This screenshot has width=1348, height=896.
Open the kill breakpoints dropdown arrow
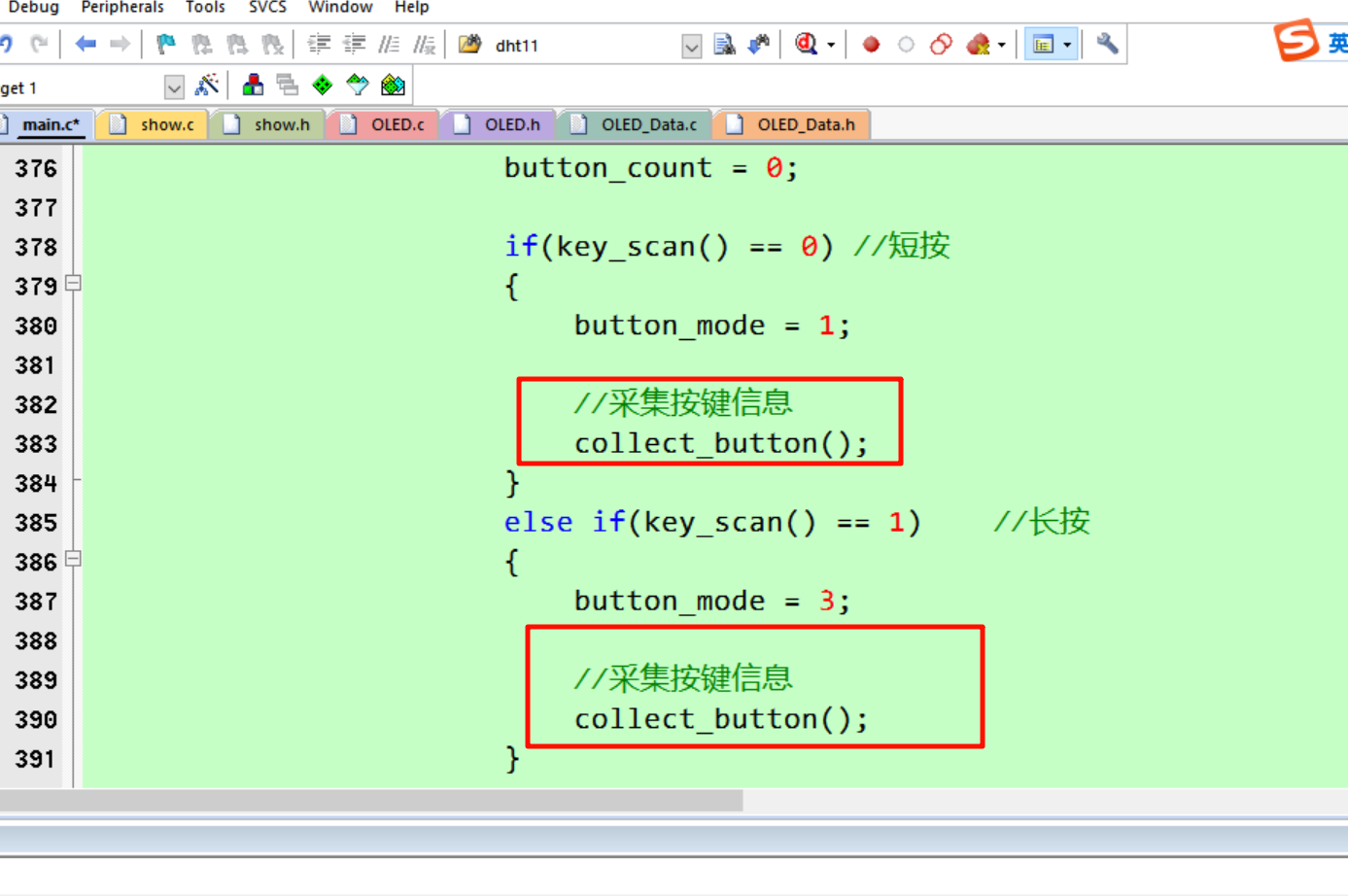click(x=1001, y=45)
